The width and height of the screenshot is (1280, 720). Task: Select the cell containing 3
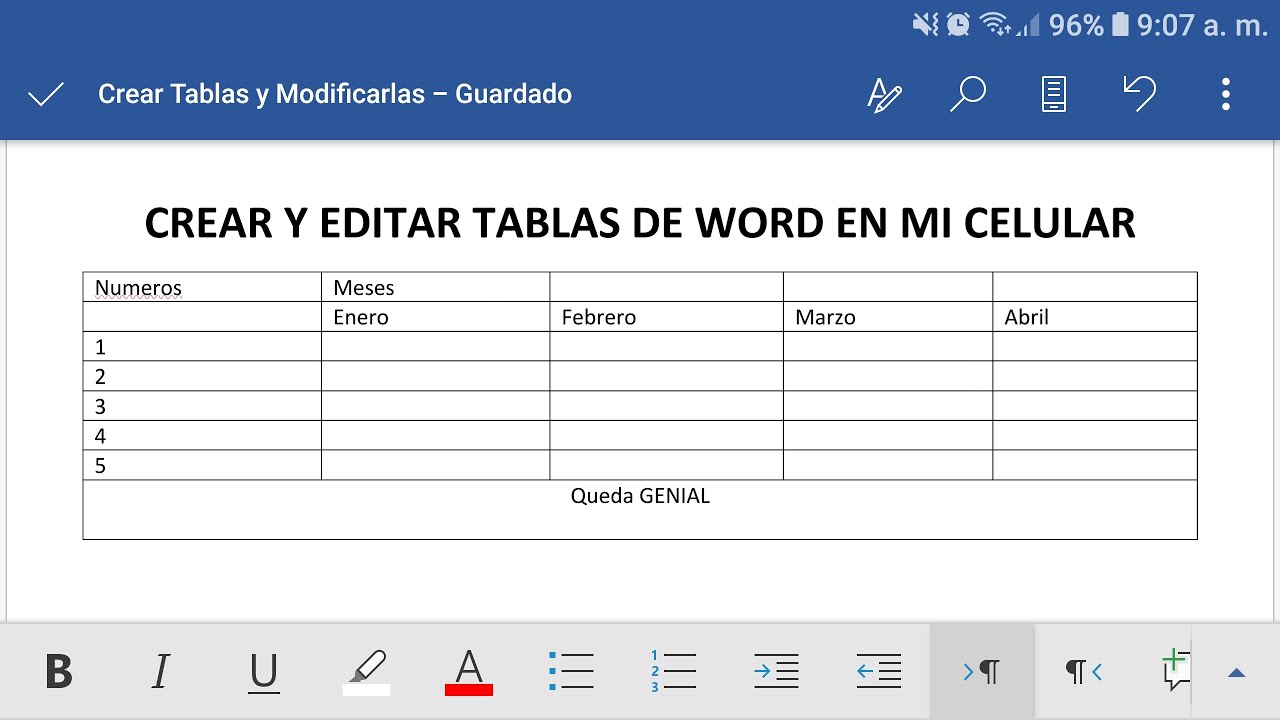(x=202, y=406)
